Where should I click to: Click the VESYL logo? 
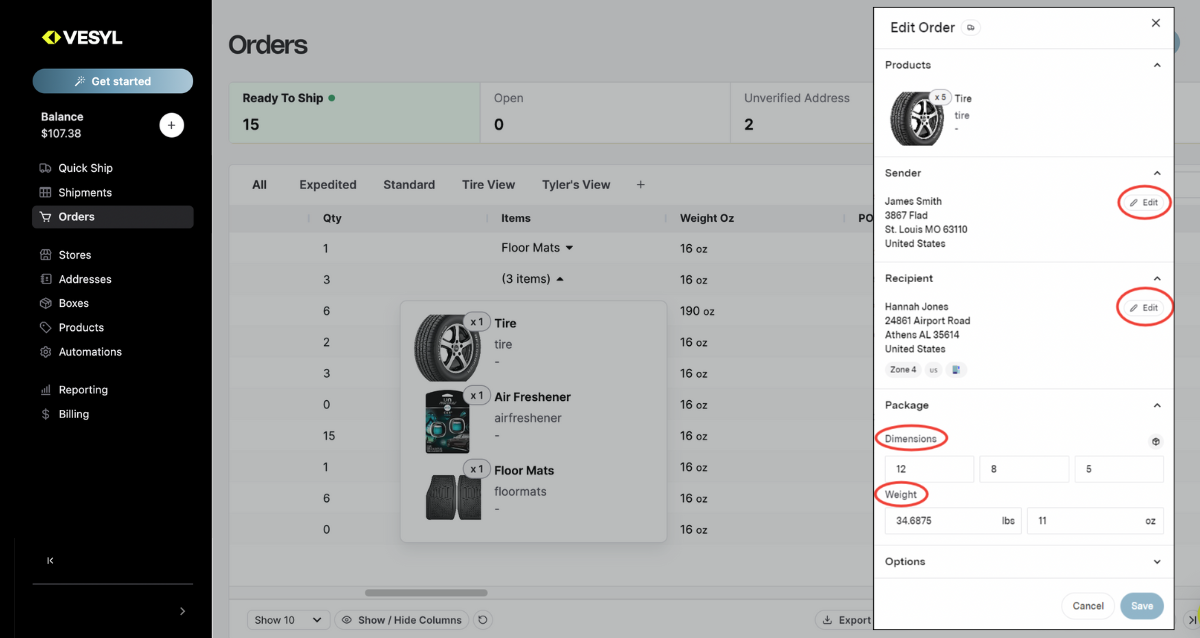(x=82, y=38)
